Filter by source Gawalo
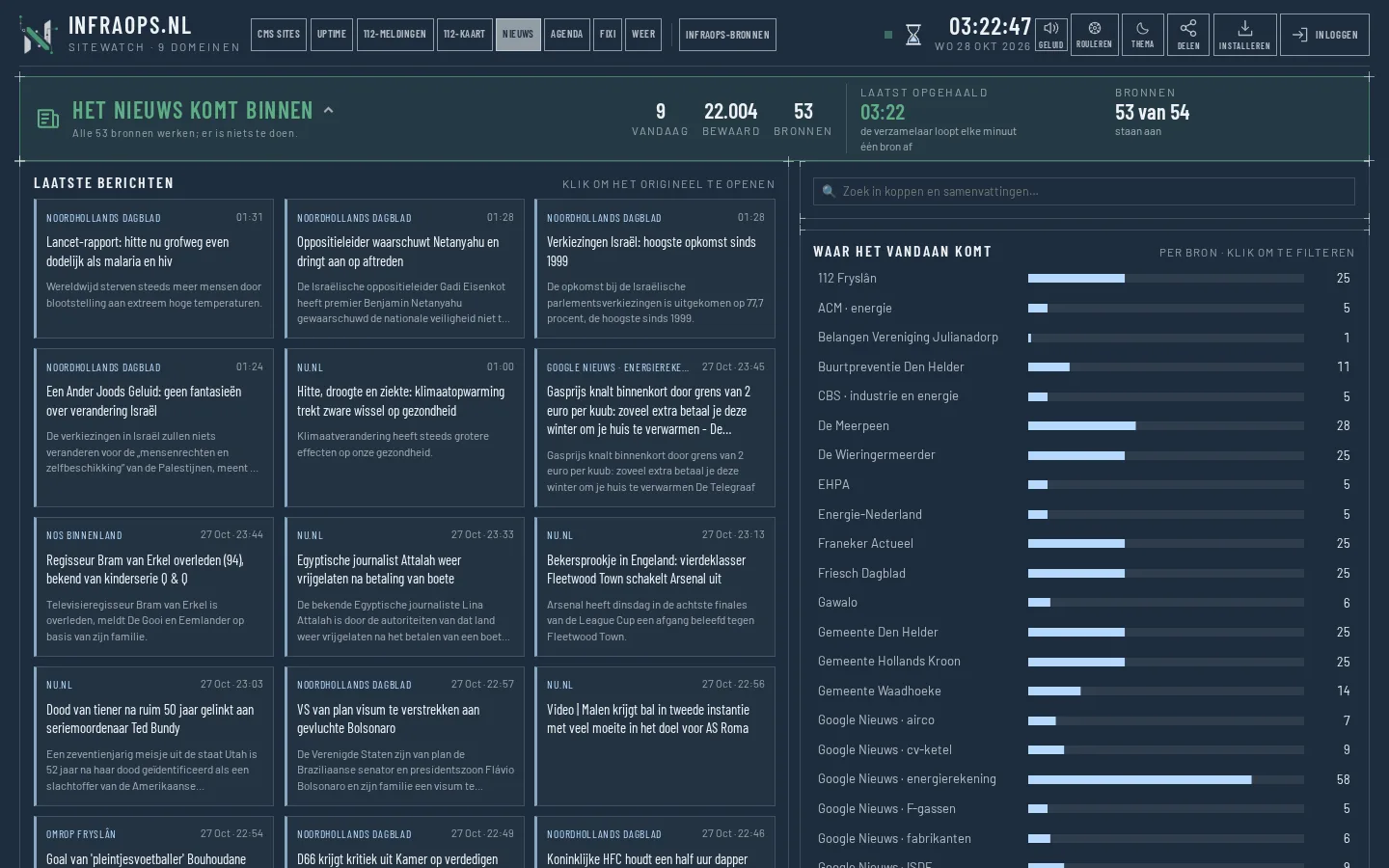This screenshot has width=1389, height=868. (1084, 603)
